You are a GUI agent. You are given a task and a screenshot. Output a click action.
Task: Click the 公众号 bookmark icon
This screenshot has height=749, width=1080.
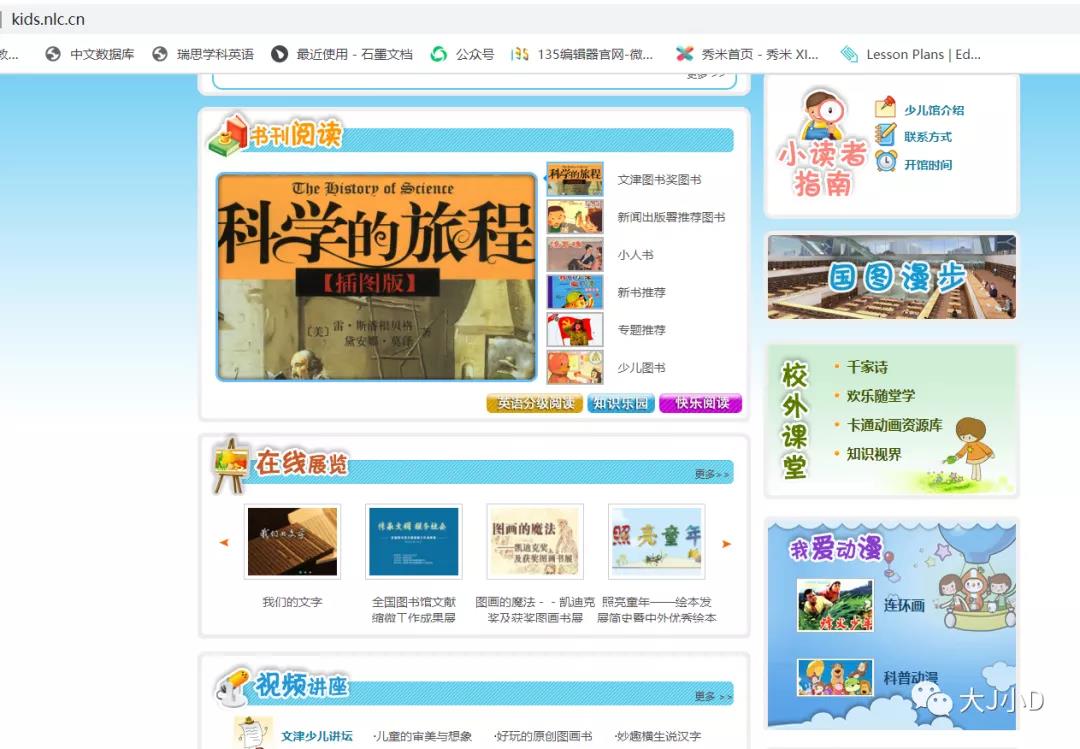pyautogui.click(x=439, y=54)
